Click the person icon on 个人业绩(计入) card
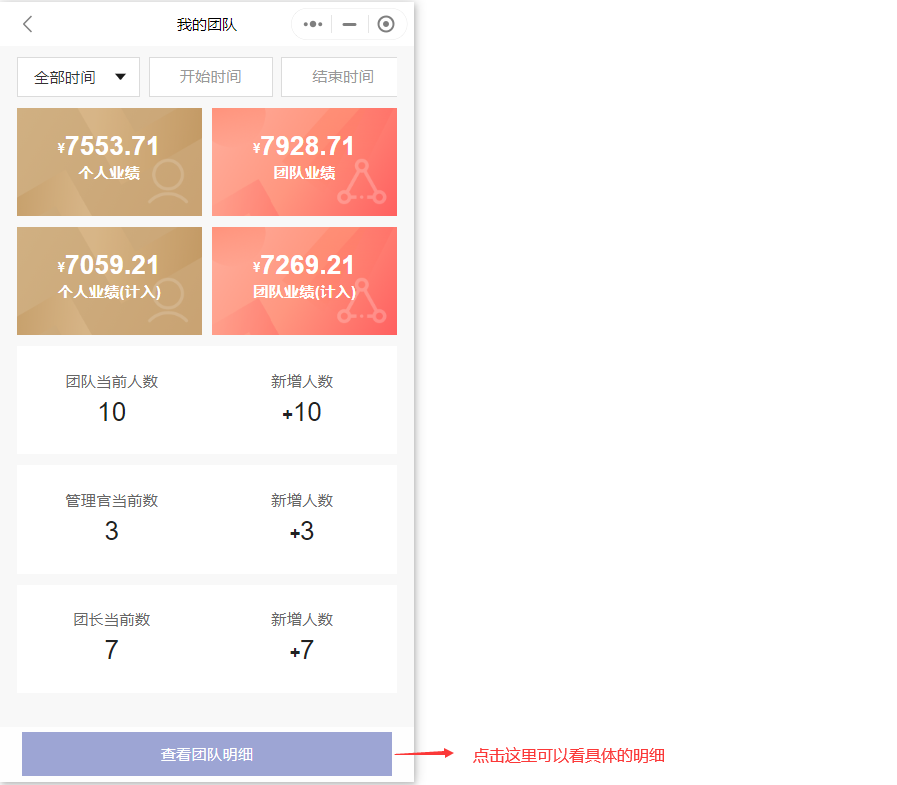This screenshot has height=785, width=897. (x=168, y=301)
